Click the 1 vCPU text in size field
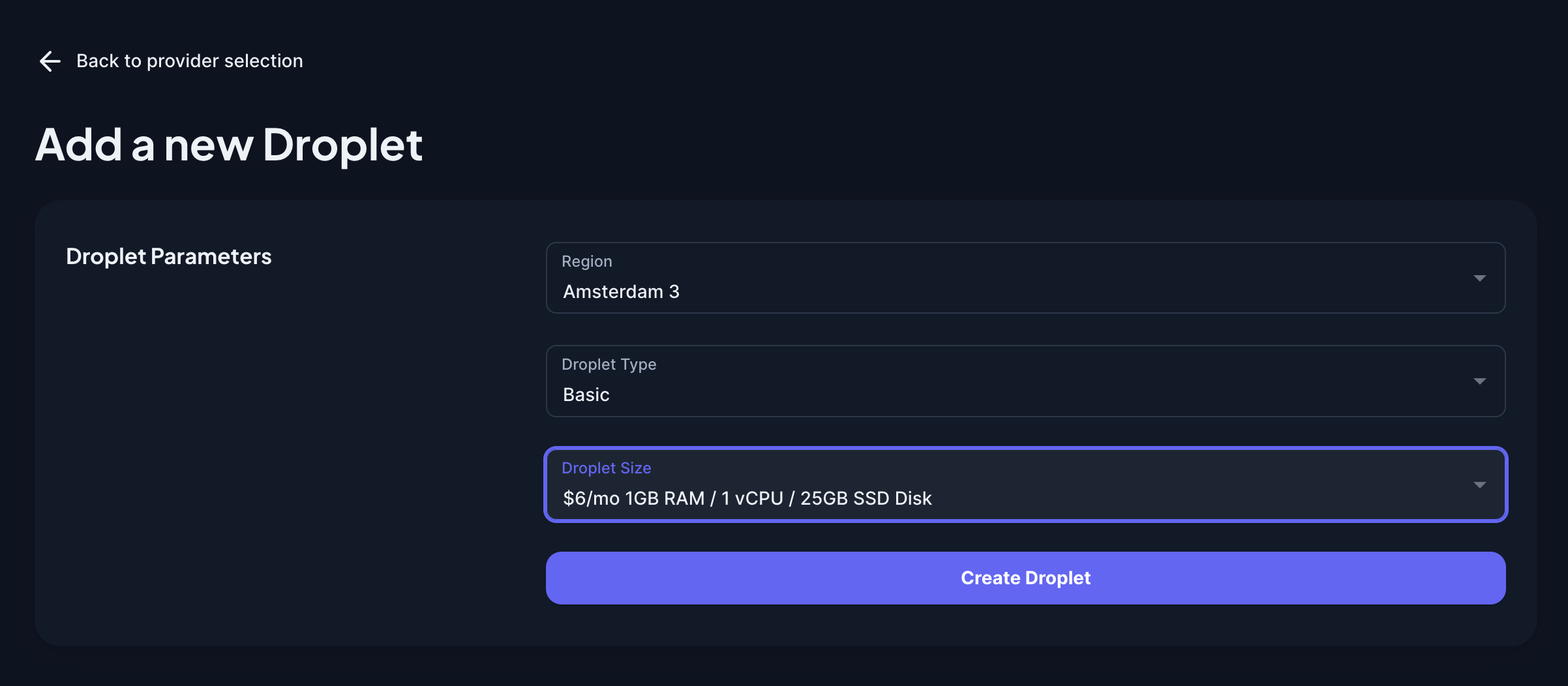 (752, 499)
